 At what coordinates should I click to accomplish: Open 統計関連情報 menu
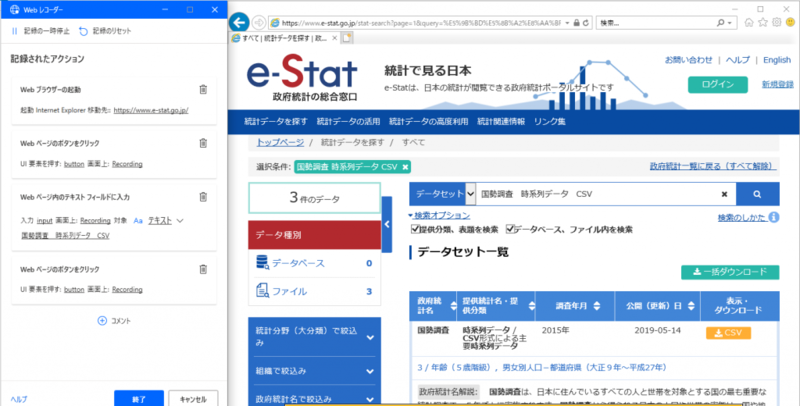[x=501, y=122]
